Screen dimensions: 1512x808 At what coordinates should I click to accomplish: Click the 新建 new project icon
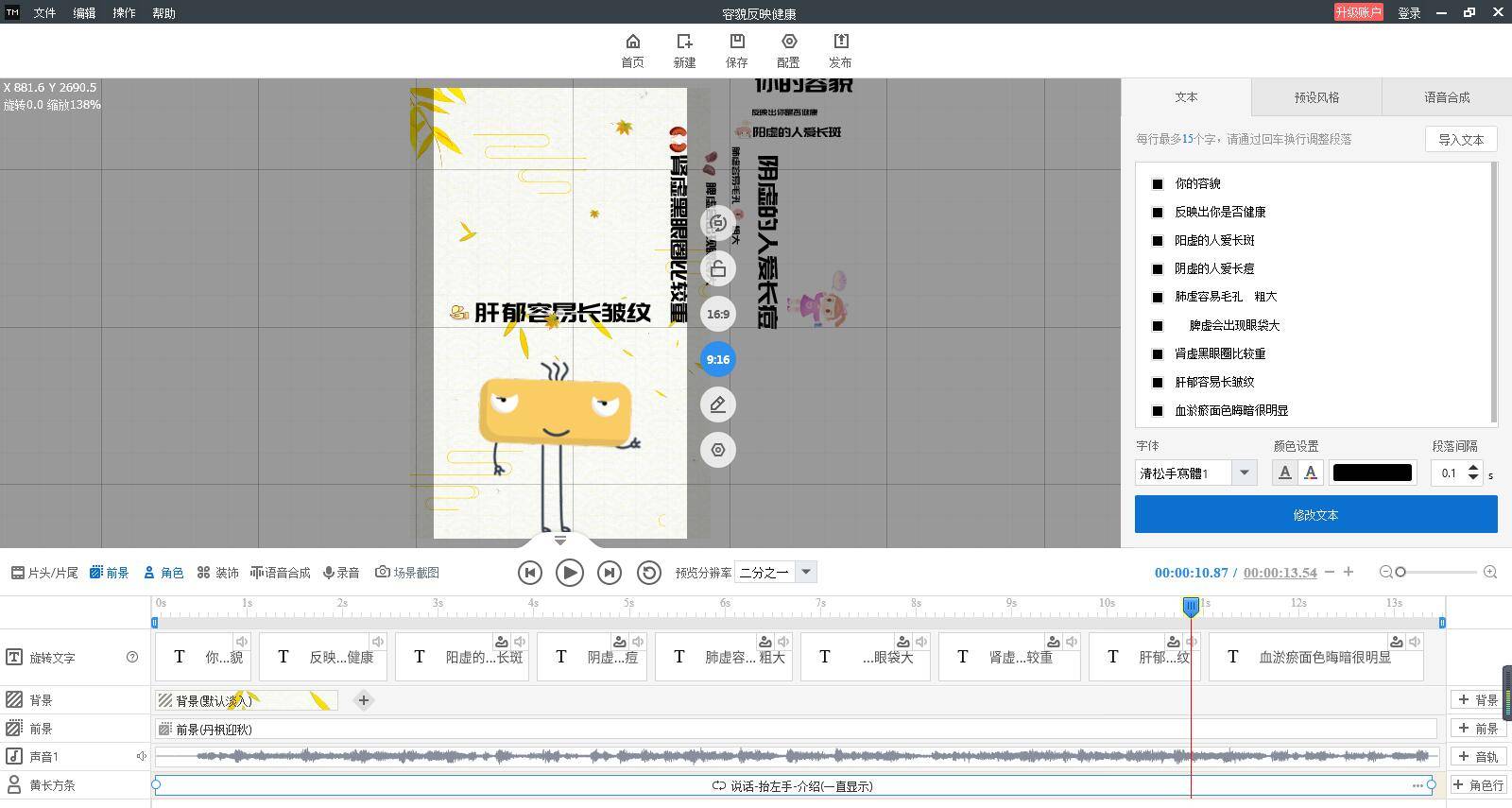[x=684, y=42]
